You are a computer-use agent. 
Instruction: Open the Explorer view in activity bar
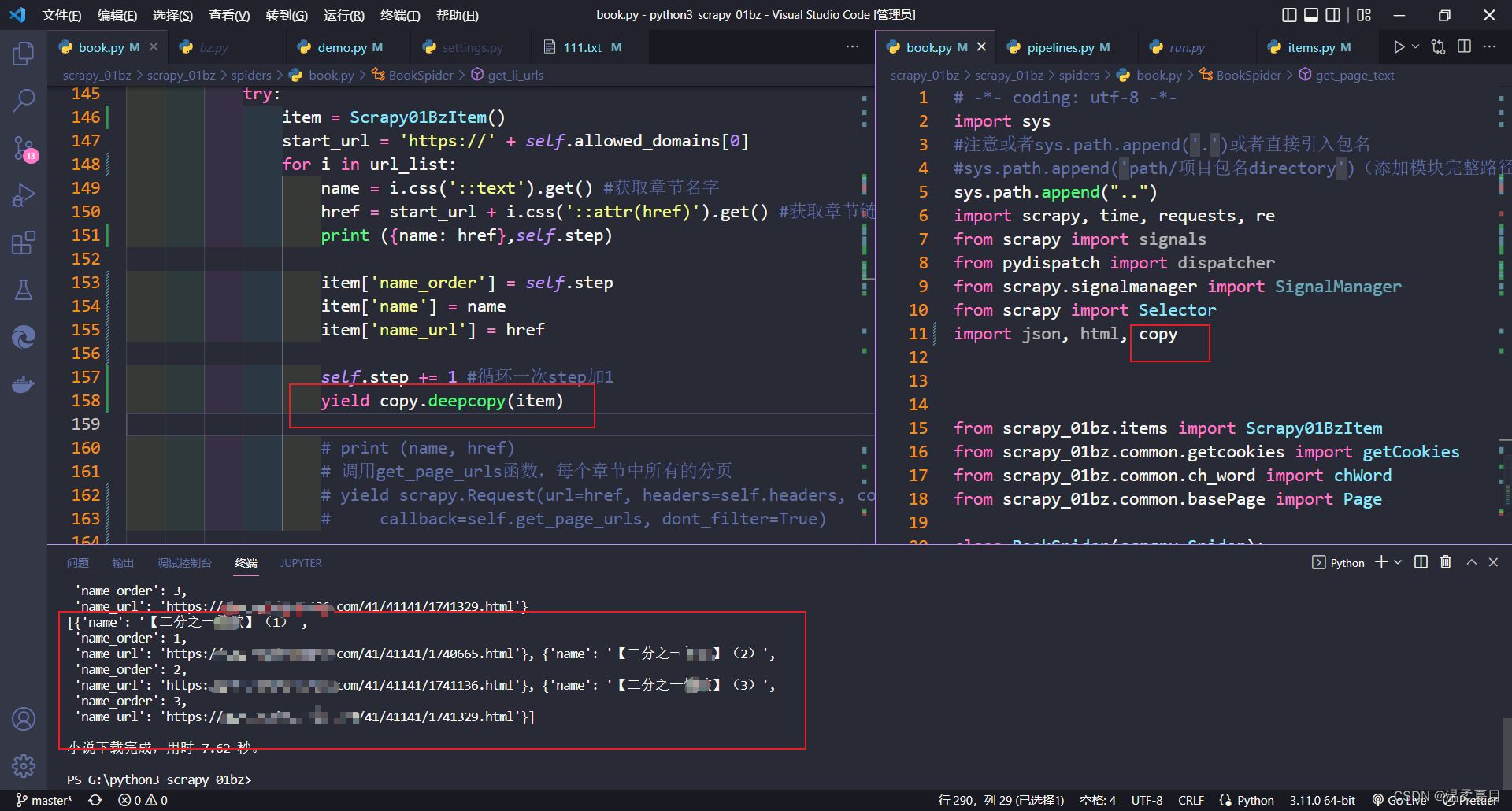(x=24, y=54)
